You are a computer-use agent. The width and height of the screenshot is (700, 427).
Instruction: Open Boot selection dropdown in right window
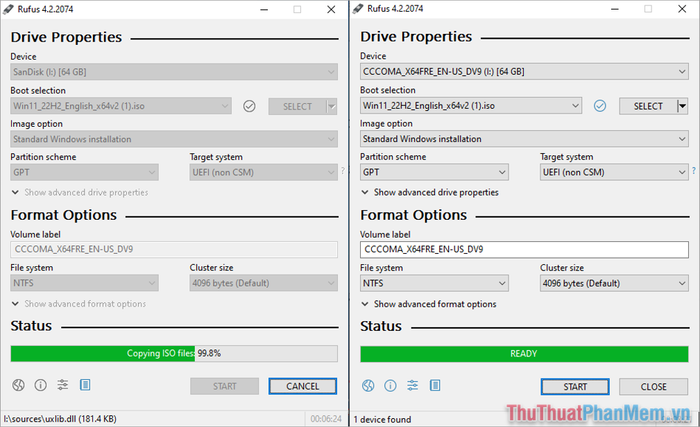tap(471, 106)
